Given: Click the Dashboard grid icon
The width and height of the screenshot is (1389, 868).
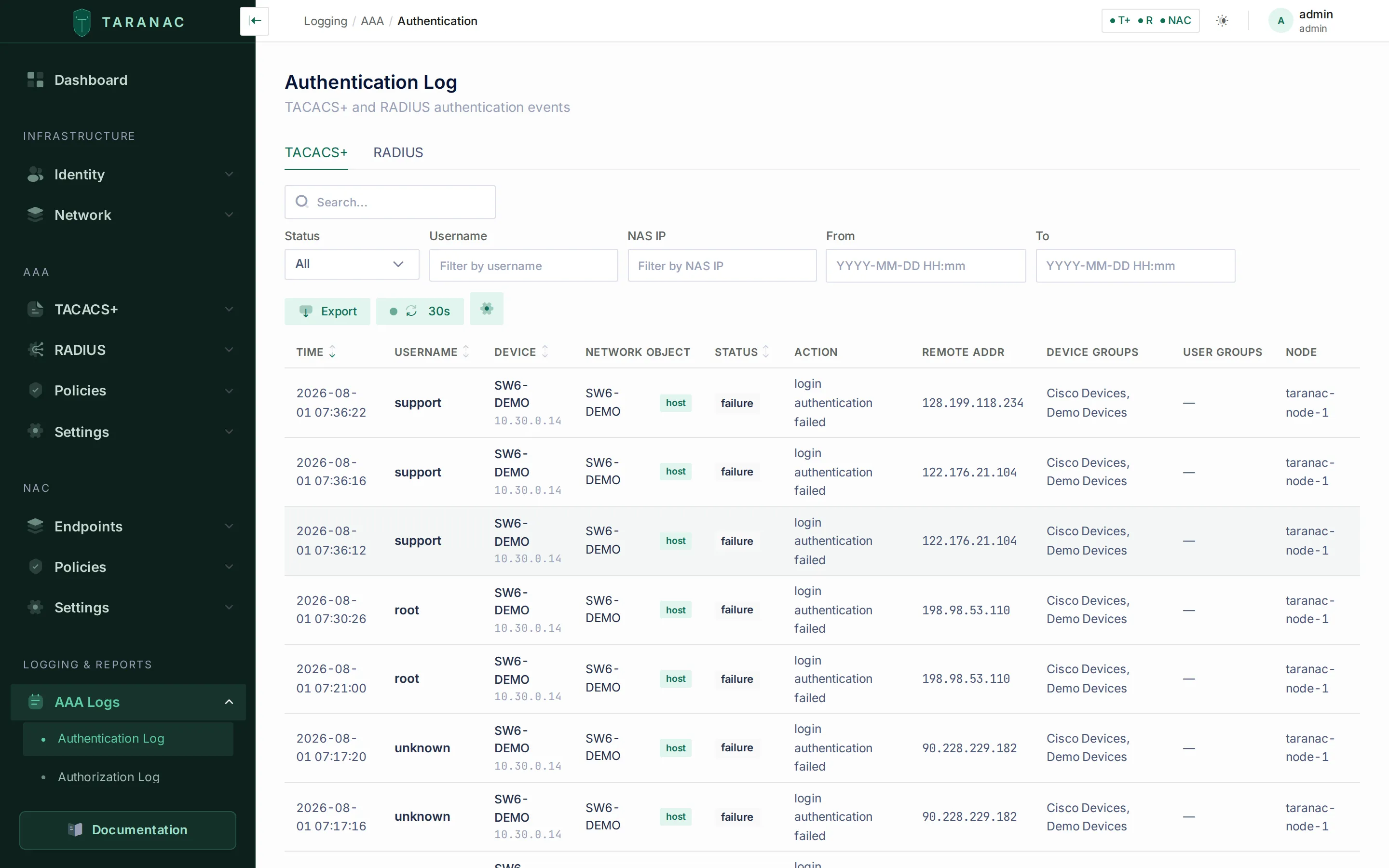Looking at the screenshot, I should (36, 80).
